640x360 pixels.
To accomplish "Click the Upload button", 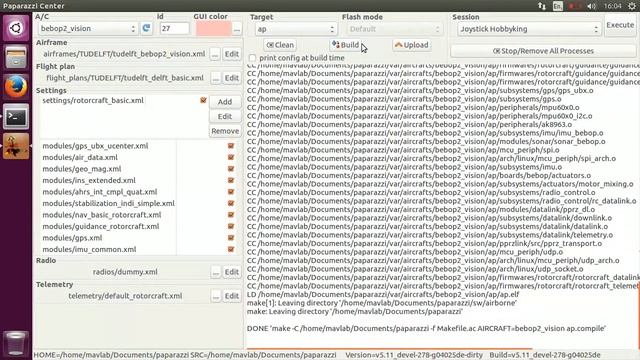I will click(x=411, y=45).
